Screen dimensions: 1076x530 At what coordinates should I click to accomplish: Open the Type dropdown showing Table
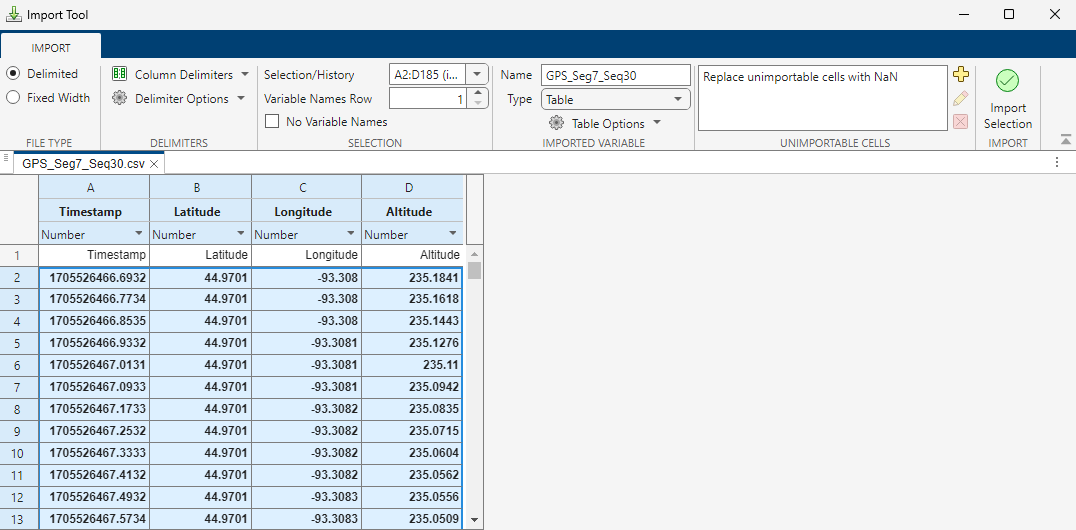point(615,99)
